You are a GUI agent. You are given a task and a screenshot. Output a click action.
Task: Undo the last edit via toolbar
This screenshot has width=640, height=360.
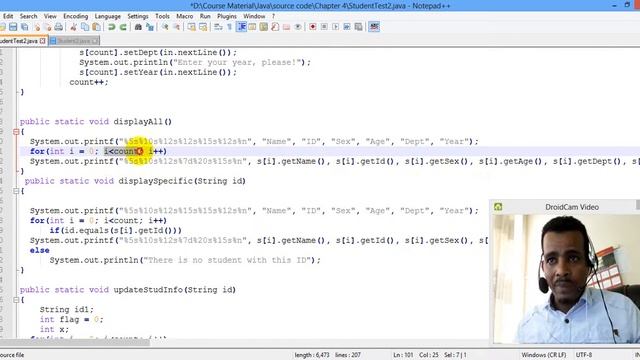pyautogui.click(x=111, y=27)
